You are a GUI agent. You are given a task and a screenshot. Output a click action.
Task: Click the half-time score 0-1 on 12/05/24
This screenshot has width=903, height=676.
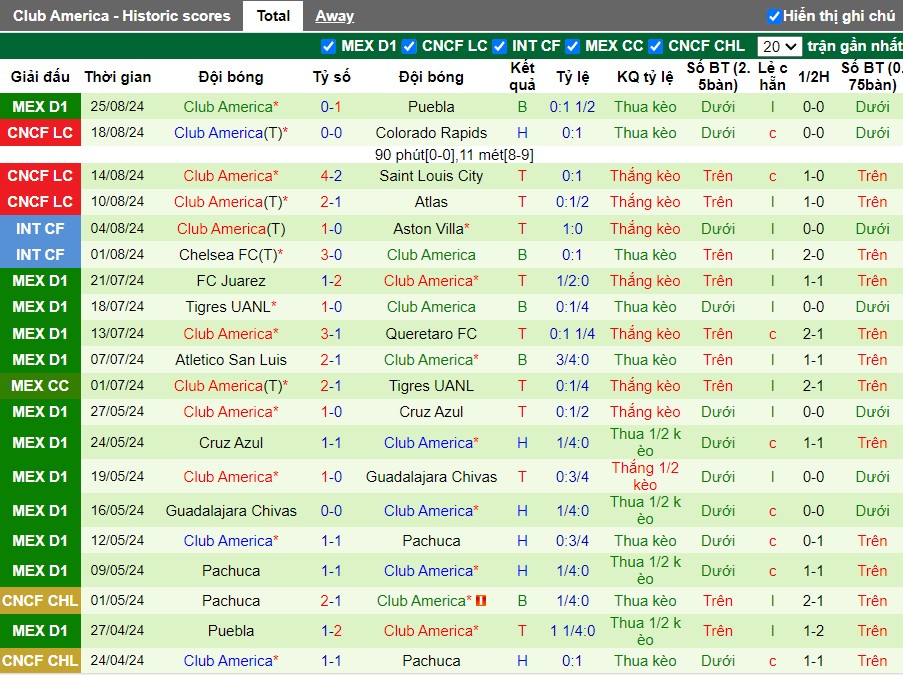pyautogui.click(x=813, y=541)
